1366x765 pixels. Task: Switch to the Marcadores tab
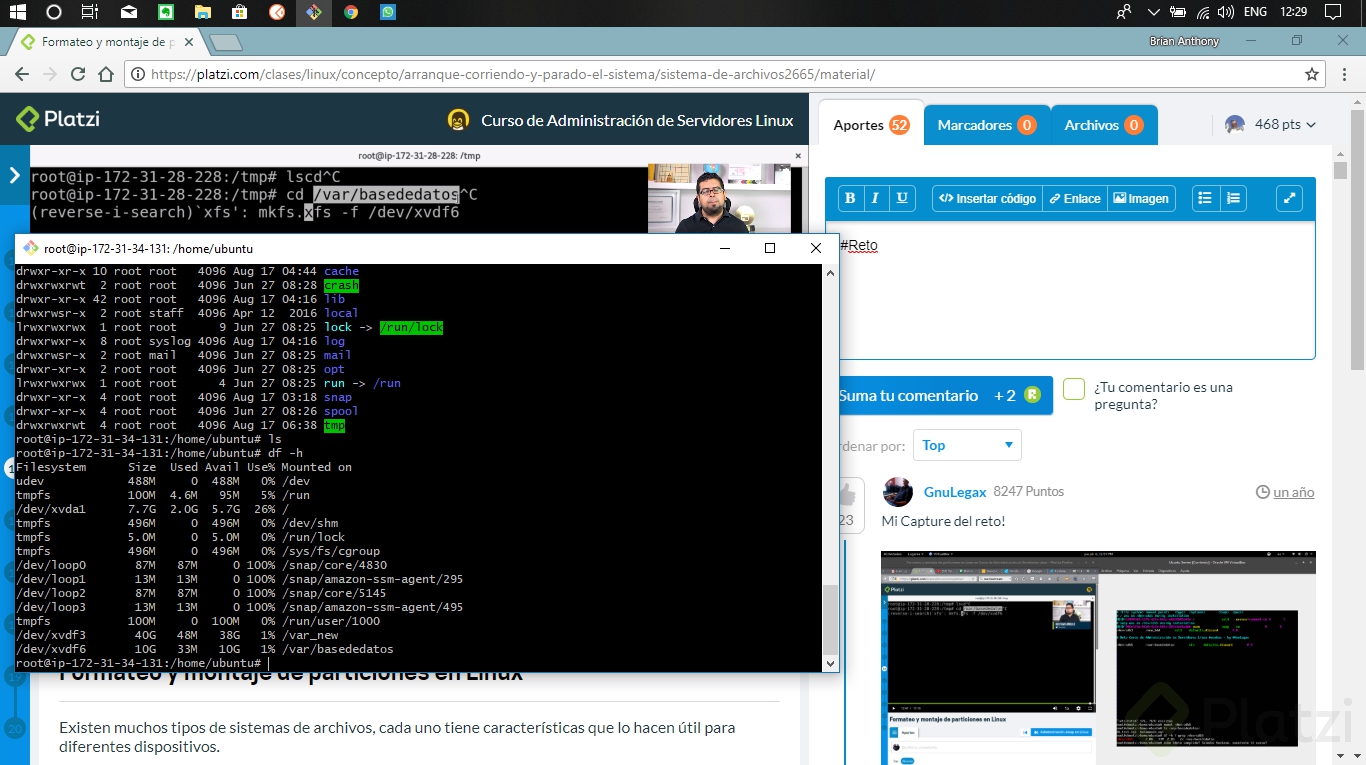[x=986, y=125]
